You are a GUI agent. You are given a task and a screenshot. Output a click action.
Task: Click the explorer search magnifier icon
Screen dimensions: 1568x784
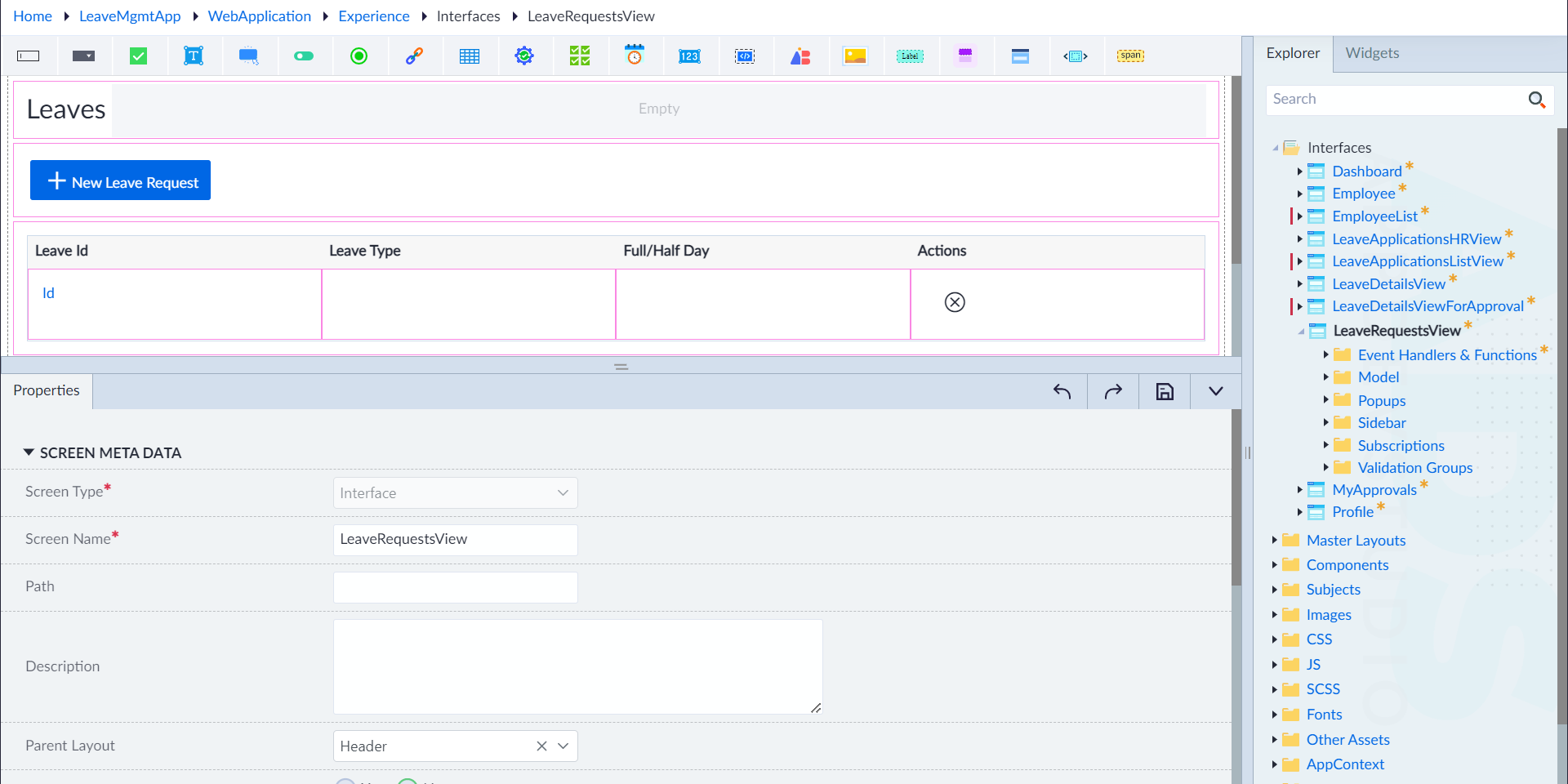[x=1537, y=100]
